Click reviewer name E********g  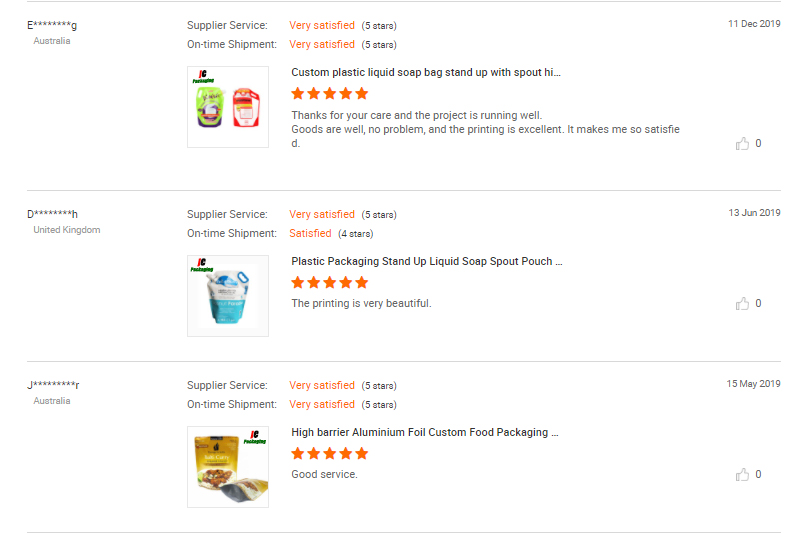click(x=52, y=25)
